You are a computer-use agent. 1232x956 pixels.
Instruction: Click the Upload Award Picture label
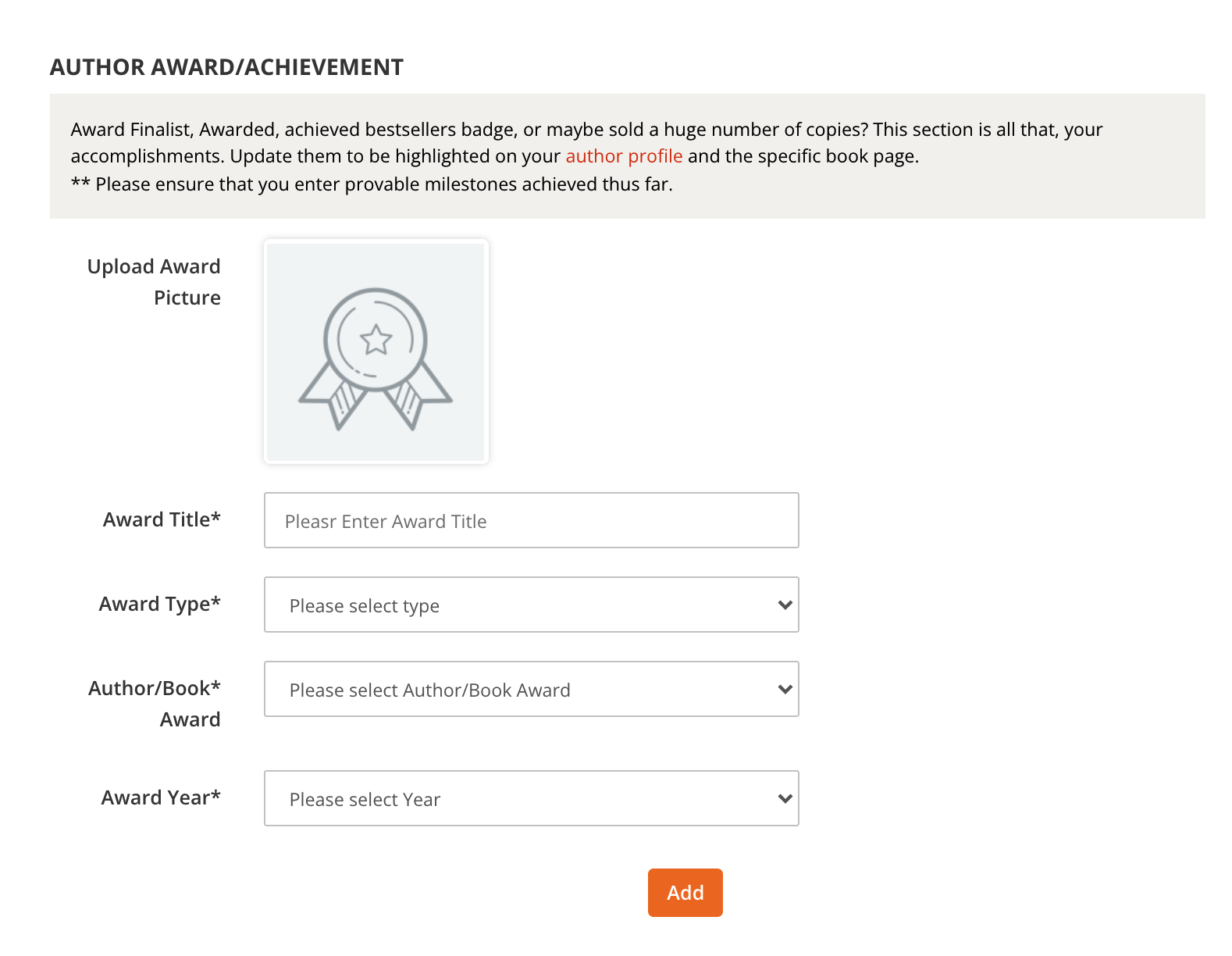(154, 282)
